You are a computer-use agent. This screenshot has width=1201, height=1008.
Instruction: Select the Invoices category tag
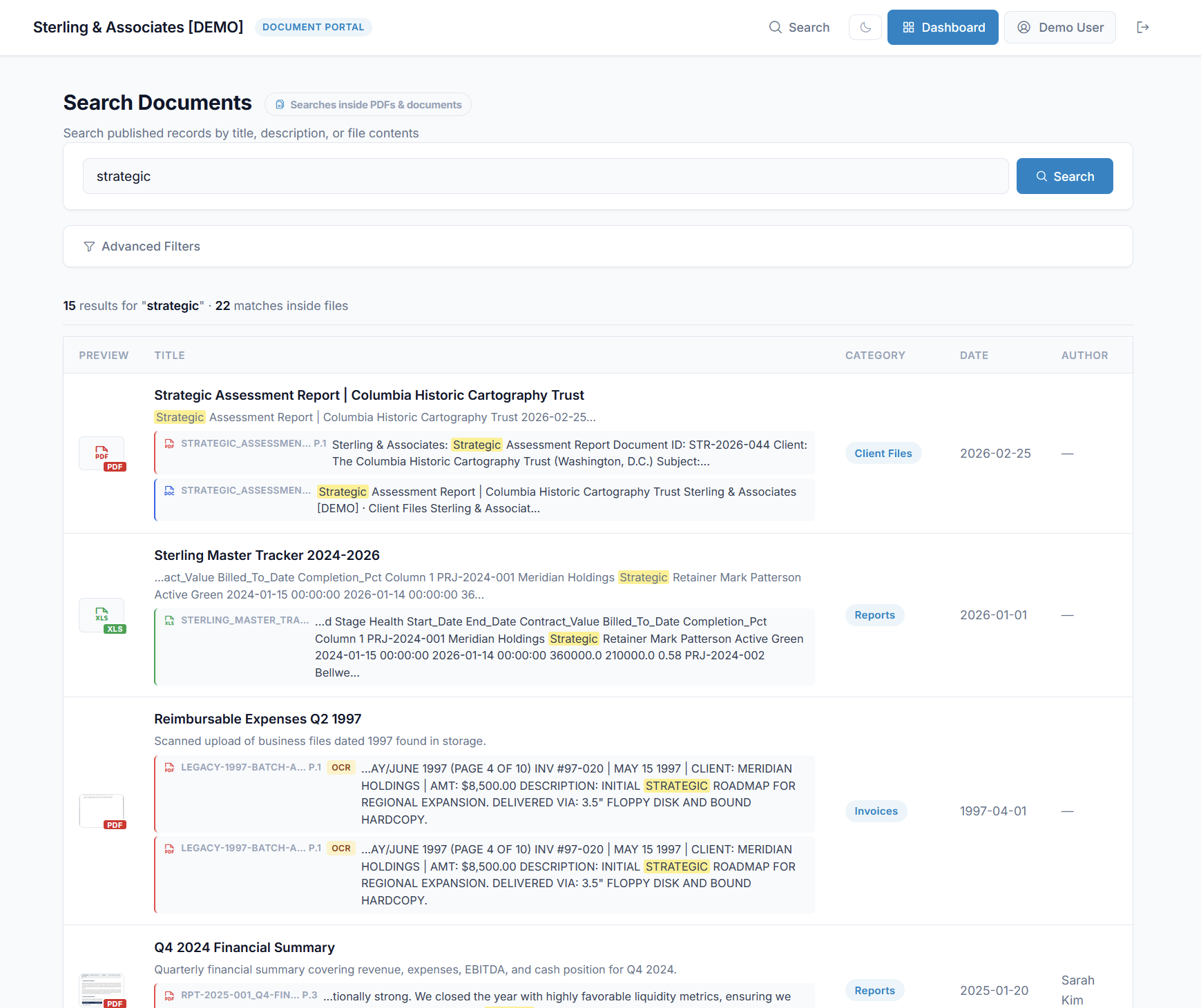pos(876,811)
